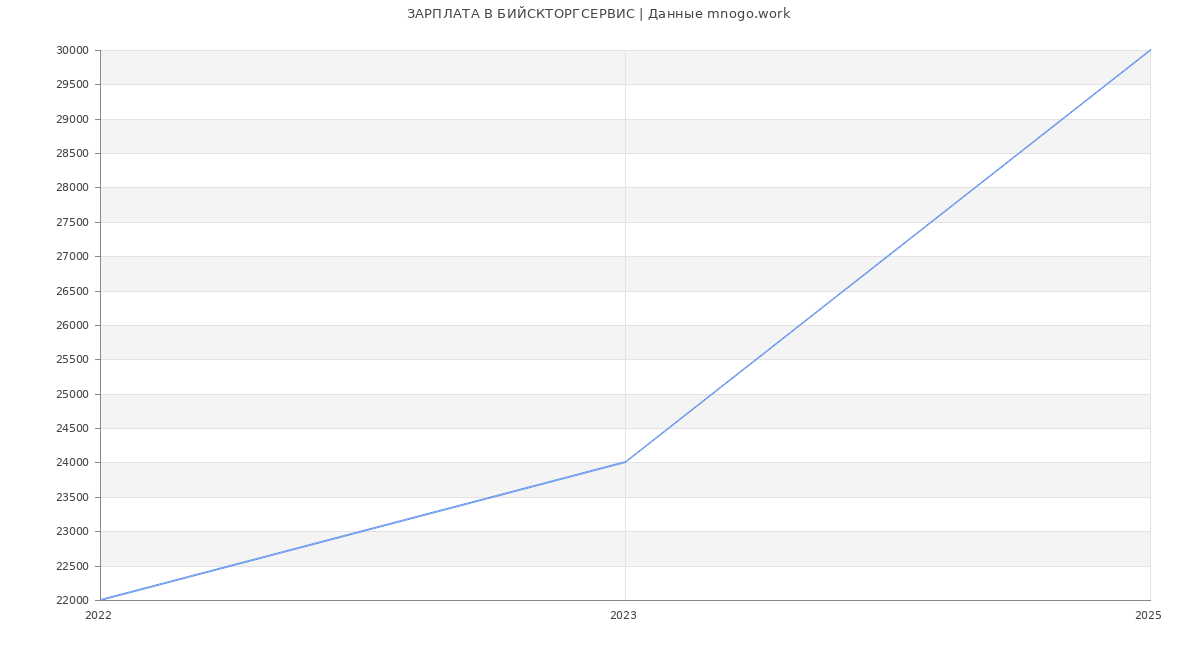Click the chart title text
Screen dimensions: 1200x650
pos(598,14)
